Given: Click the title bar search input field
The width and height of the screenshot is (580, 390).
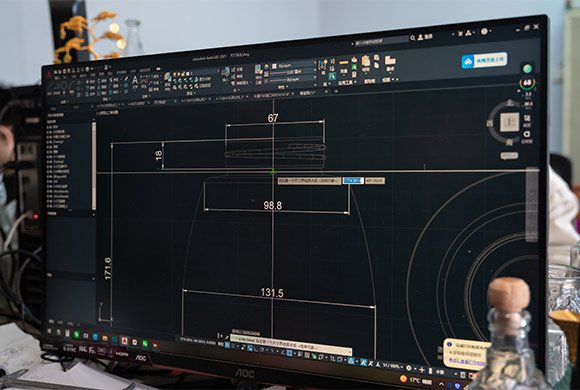Looking at the screenshot, I should pyautogui.click(x=380, y=41).
